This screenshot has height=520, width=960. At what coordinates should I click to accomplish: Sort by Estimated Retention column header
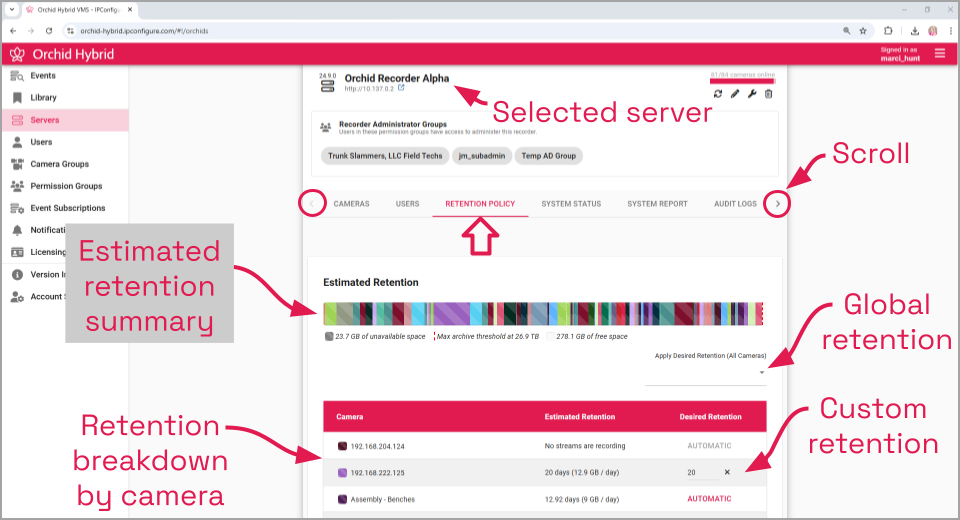580,416
